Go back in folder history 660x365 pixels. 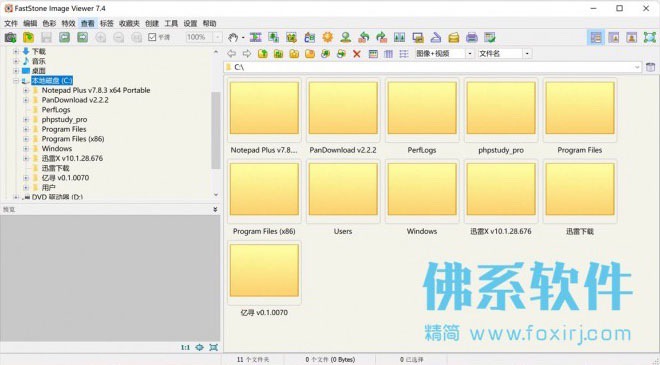point(232,53)
